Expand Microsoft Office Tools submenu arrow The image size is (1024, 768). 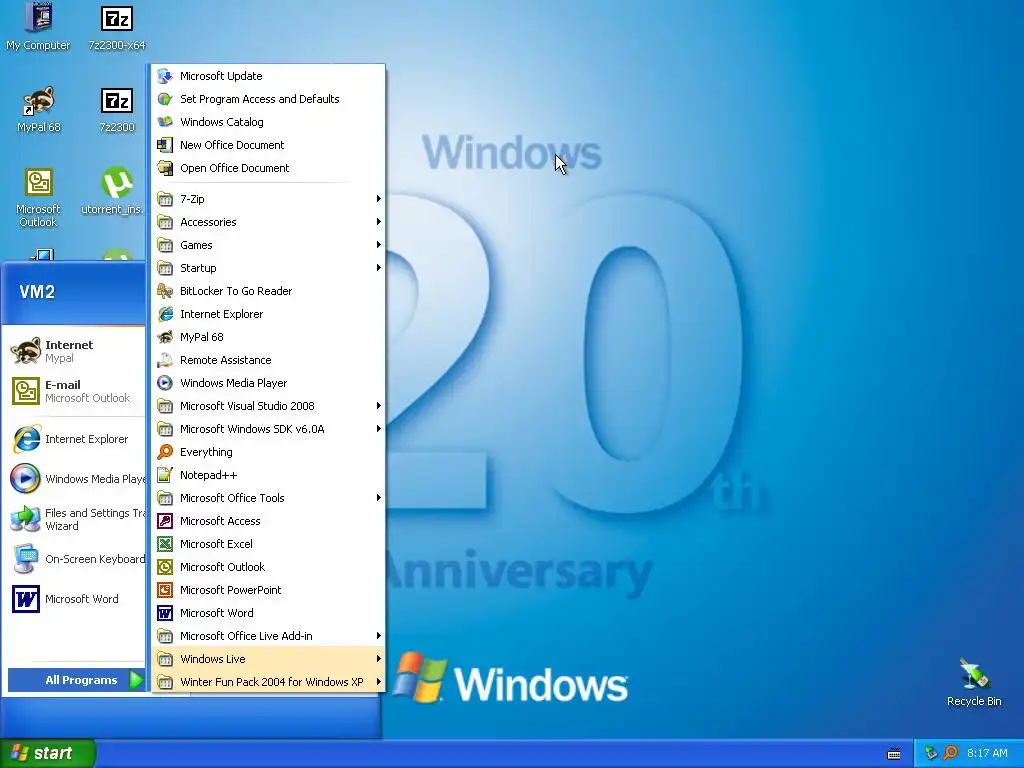tap(378, 498)
